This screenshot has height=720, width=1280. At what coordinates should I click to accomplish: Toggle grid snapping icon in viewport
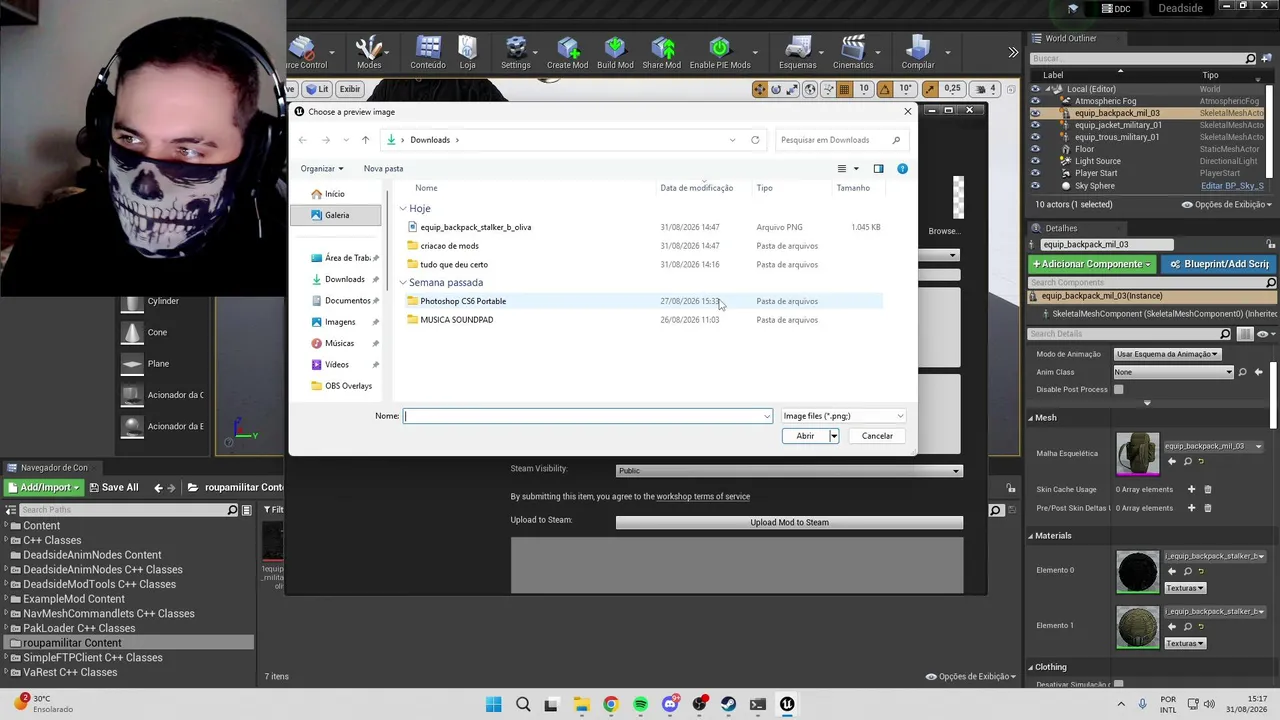pos(844,89)
